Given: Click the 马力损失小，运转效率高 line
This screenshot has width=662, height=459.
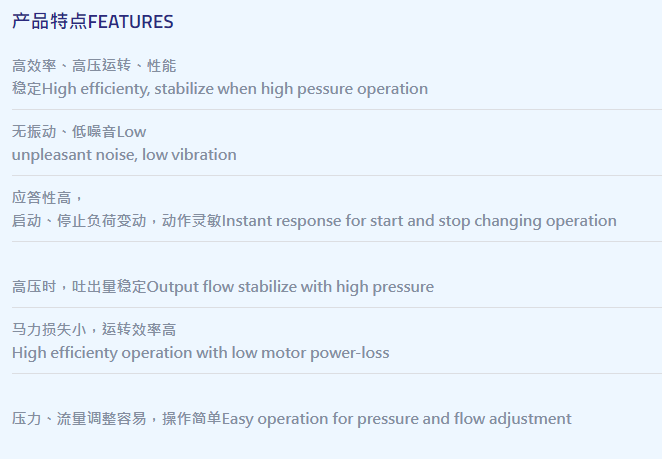Looking at the screenshot, I should coord(94,329).
